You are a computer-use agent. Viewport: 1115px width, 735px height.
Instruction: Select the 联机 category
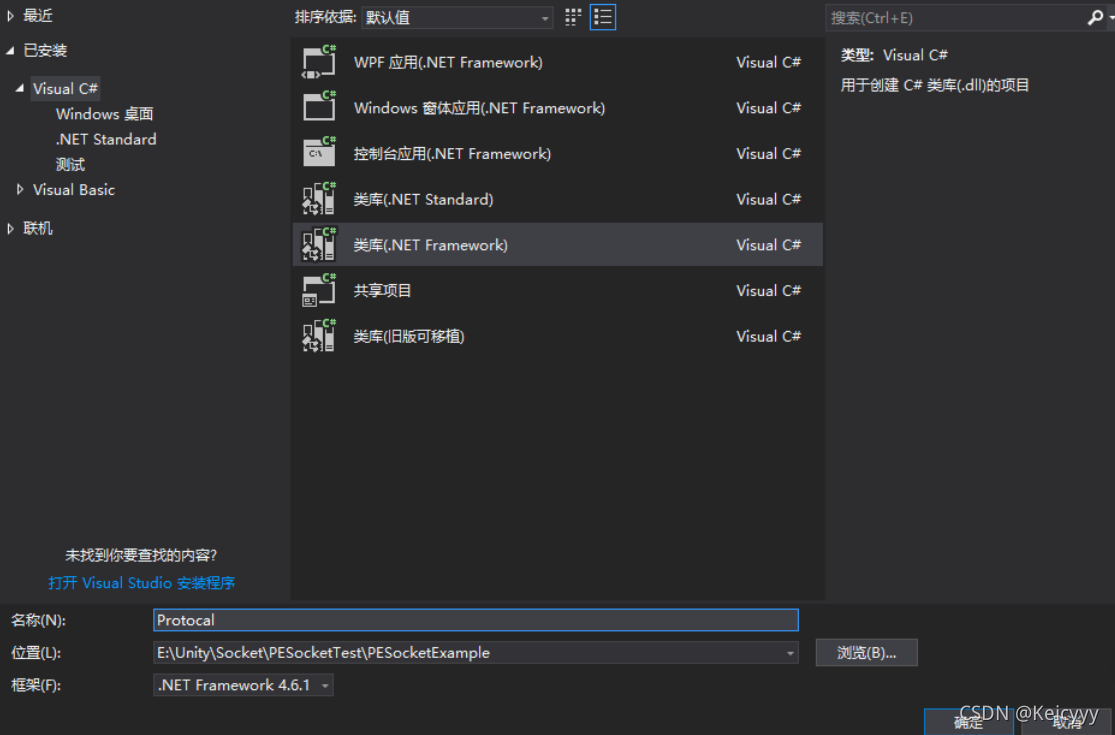pos(37,228)
